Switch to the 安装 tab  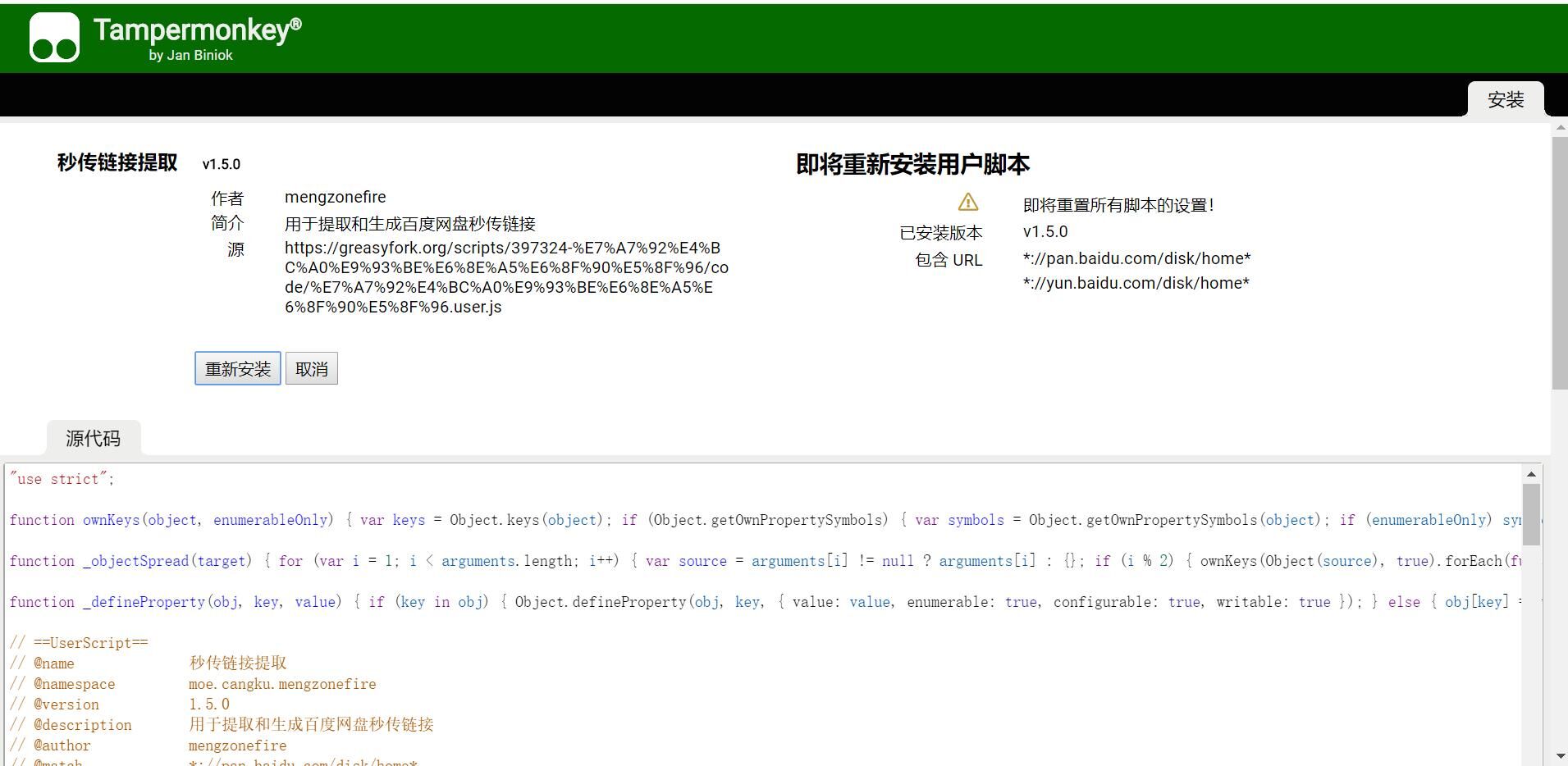coord(1505,100)
